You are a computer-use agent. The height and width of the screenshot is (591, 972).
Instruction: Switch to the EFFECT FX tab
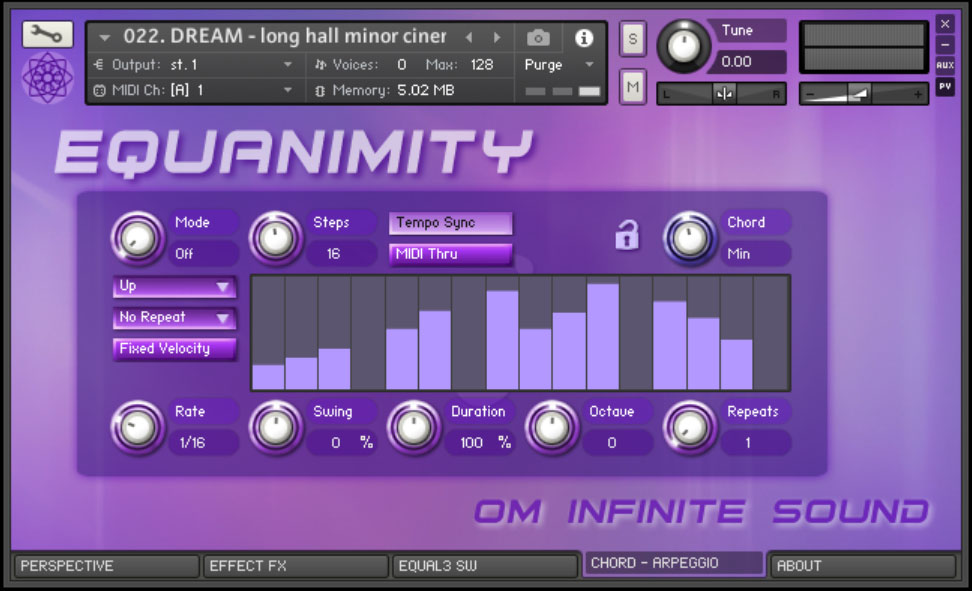point(296,566)
